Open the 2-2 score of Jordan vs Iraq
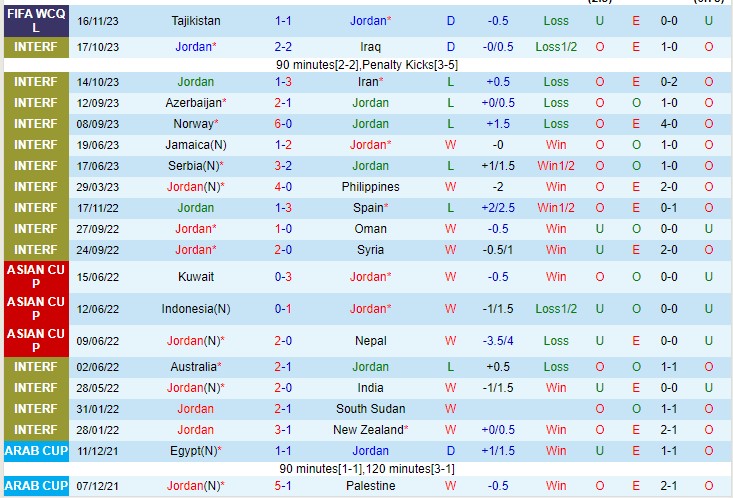 coord(283,47)
